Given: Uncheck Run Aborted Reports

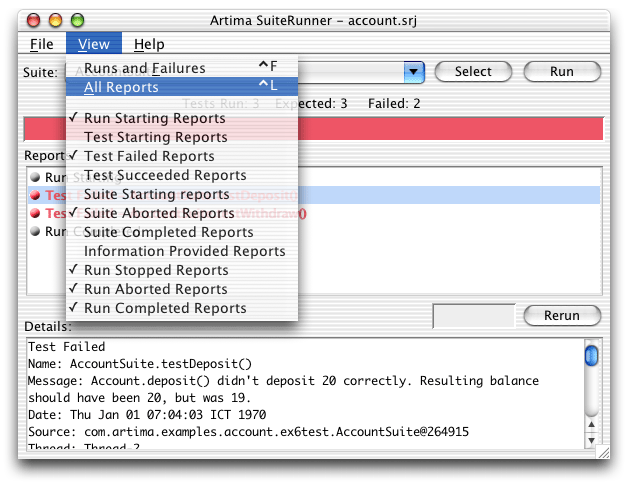Looking at the screenshot, I should point(182,289).
